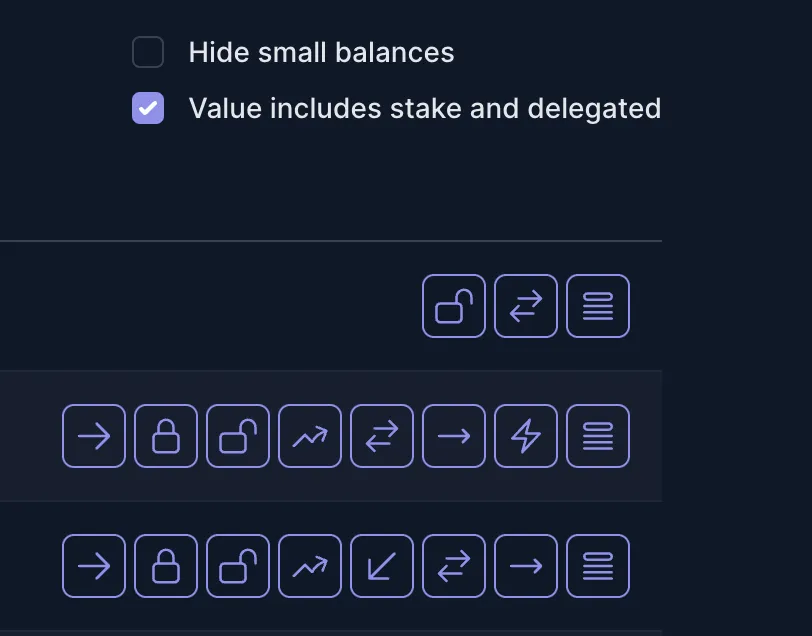Viewport: 812px width, 636px height.
Task: Click the trending chart icon in second row
Action: [x=310, y=436]
